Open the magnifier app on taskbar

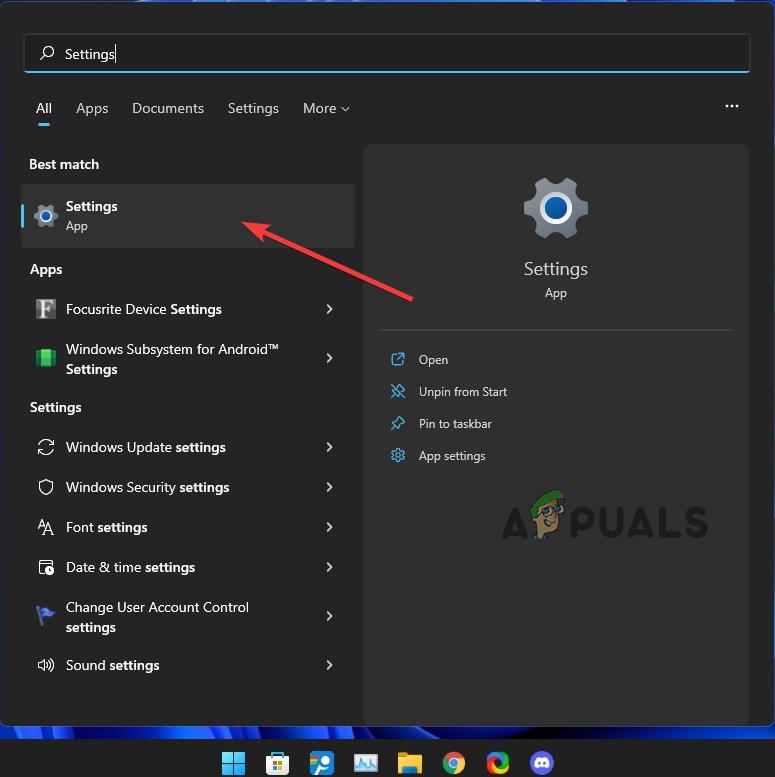(x=322, y=763)
